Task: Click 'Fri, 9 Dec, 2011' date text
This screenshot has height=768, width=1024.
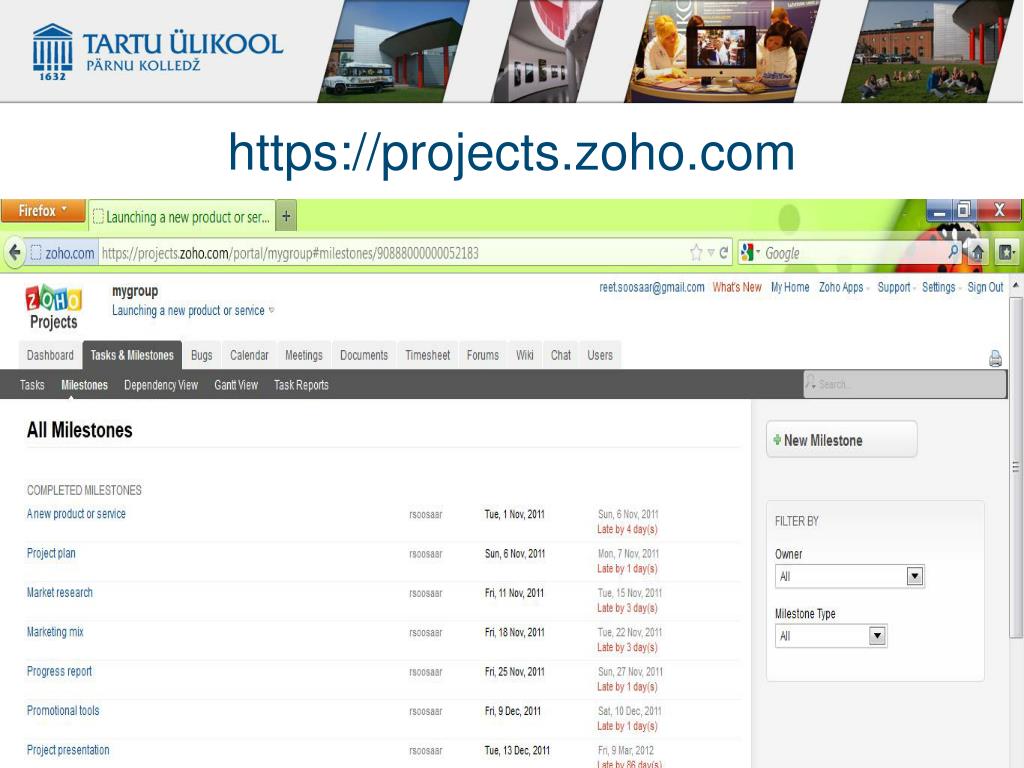Action: coord(513,711)
